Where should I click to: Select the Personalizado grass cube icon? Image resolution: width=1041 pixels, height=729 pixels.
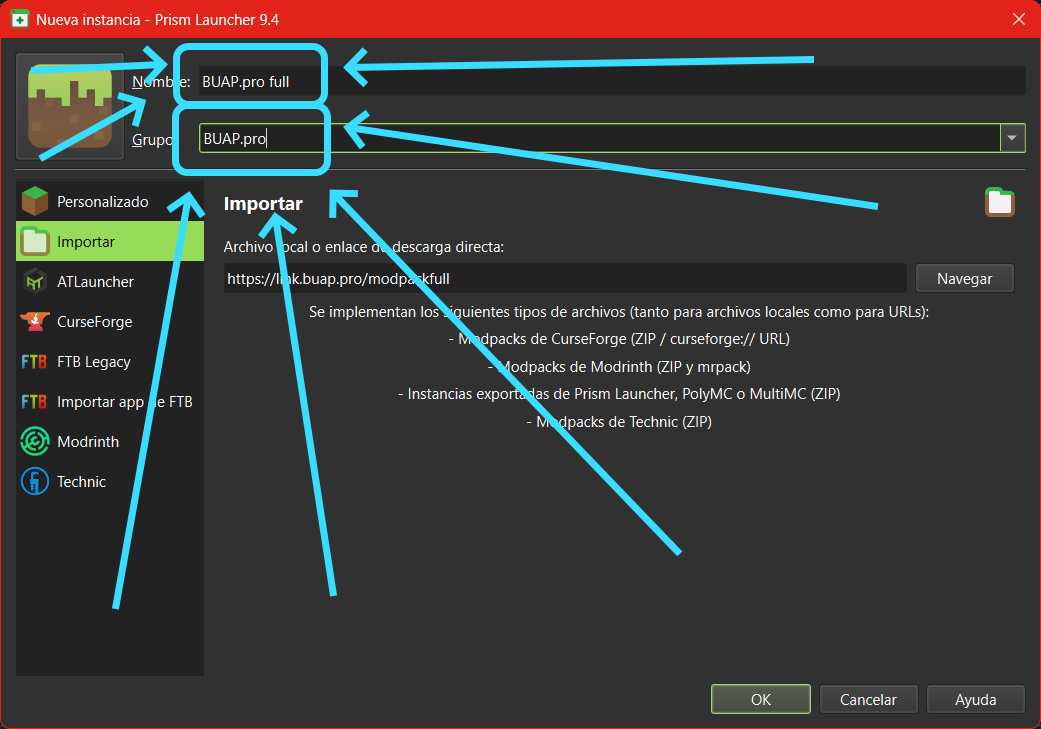[x=35, y=202]
